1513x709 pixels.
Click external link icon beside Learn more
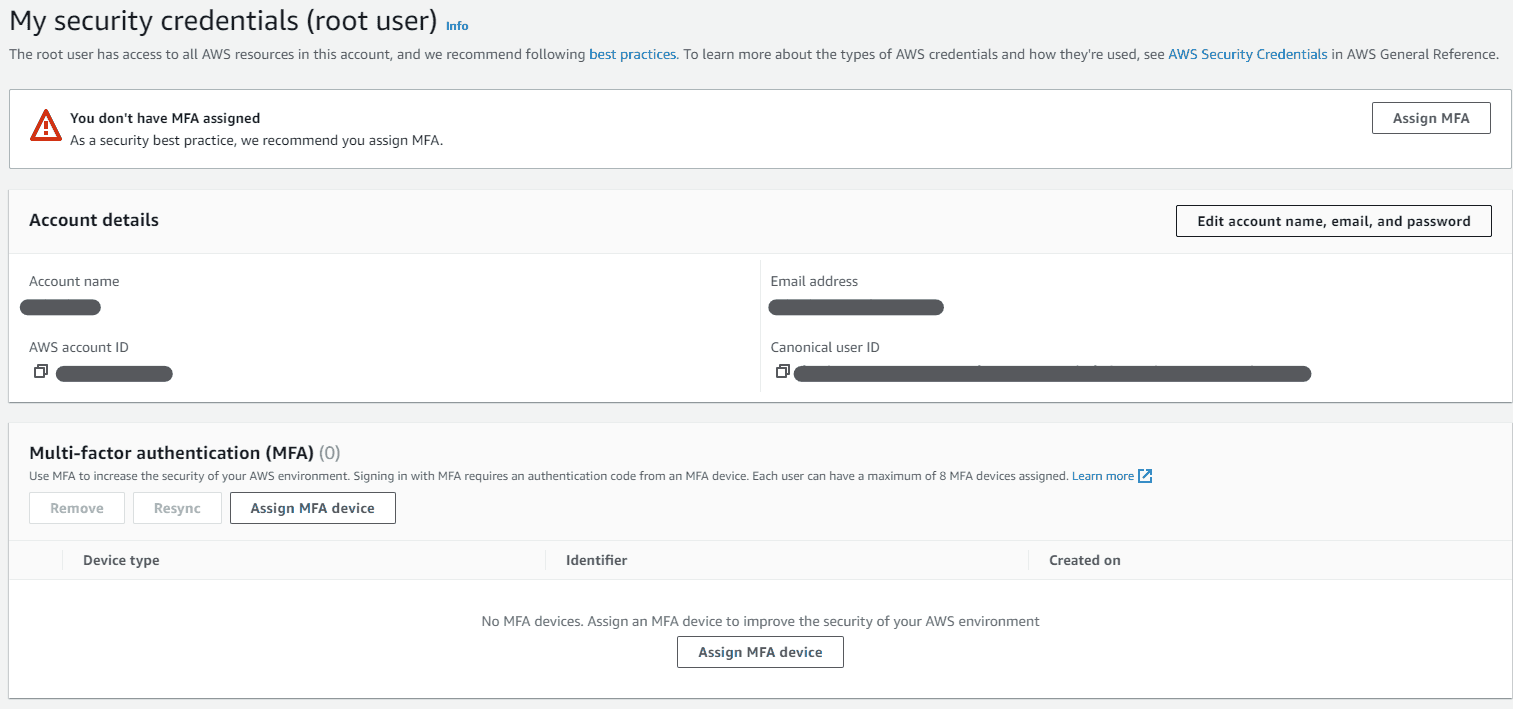[x=1146, y=476]
